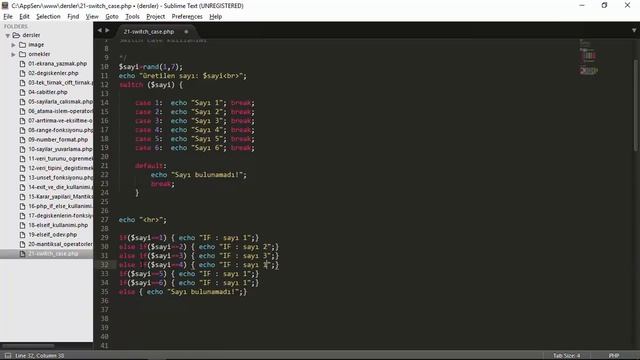640x360 pixels.
Task: Open the Selection menu
Action: pos(48,17)
